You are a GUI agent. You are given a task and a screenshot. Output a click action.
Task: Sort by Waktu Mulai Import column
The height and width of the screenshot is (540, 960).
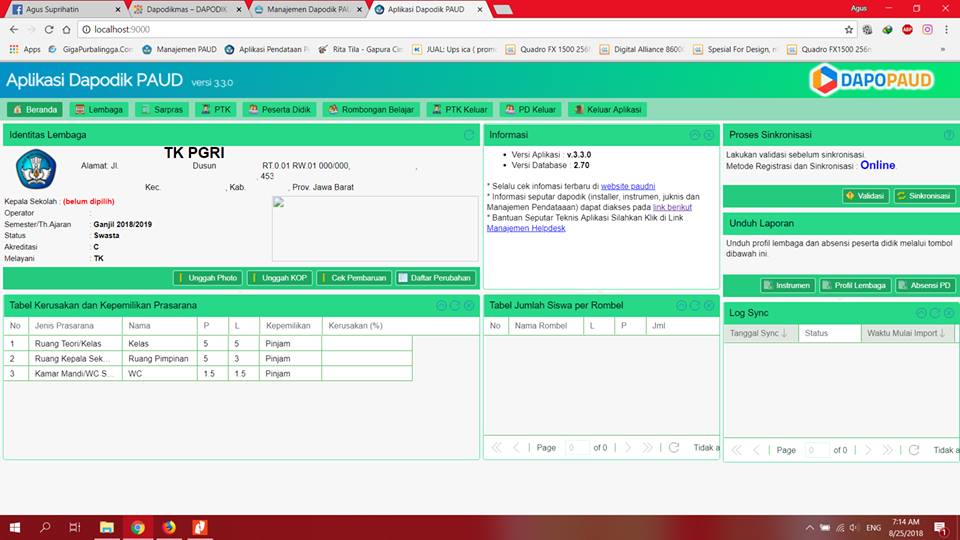tap(907, 333)
